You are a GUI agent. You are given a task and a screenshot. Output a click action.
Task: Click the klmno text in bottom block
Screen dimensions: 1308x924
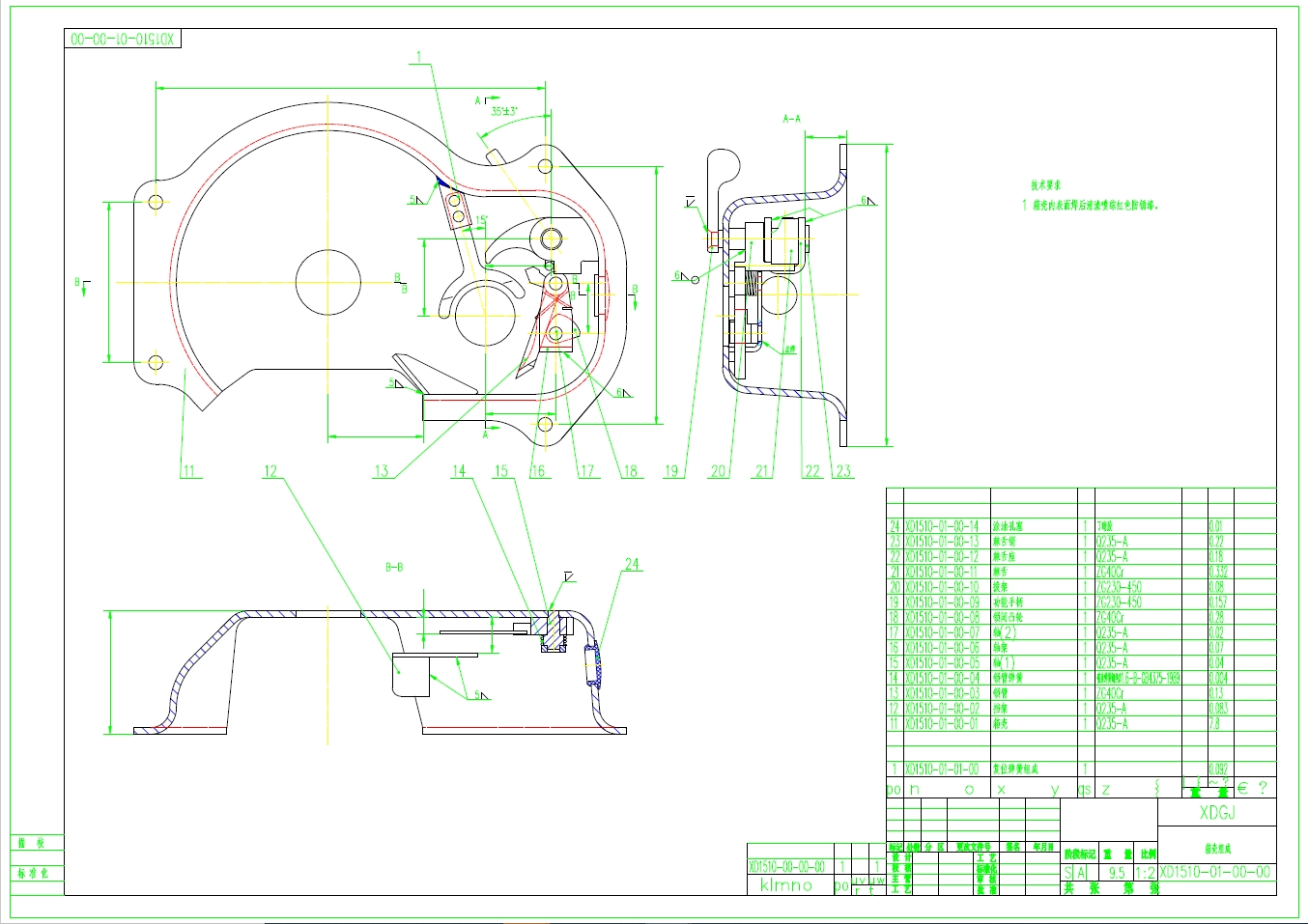(x=786, y=885)
